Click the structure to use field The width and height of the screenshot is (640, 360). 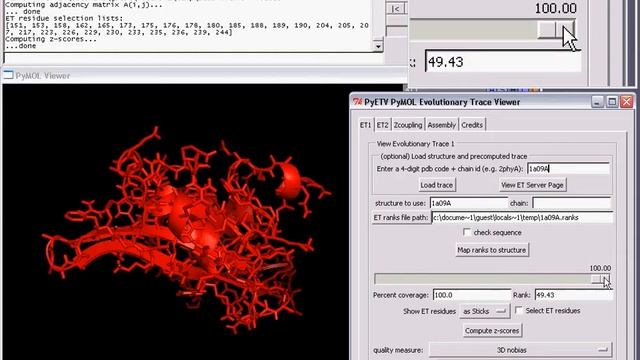[x=469, y=203]
